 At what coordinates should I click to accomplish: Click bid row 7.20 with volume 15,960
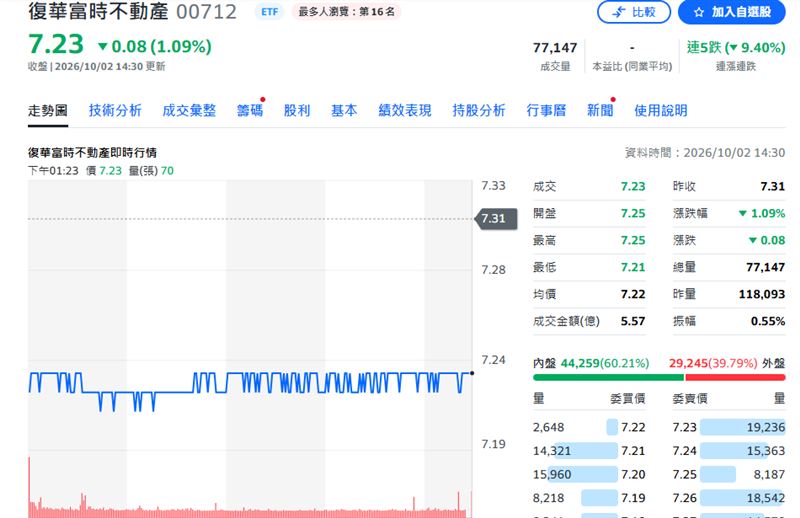point(589,474)
